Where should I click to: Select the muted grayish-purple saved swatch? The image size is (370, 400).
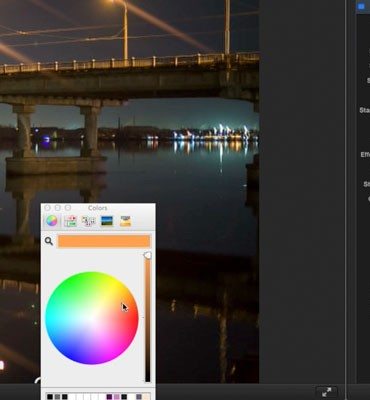(x=139, y=397)
